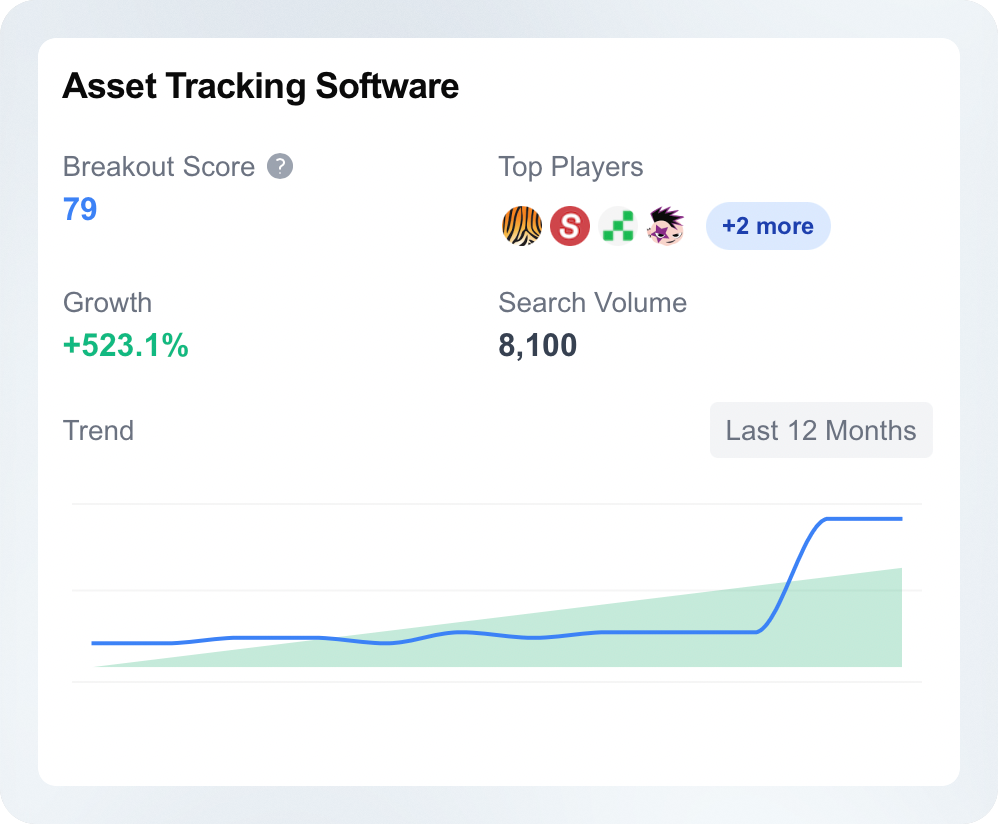Screen dimensions: 998x824
Task: Open the Last 12 Months range dropdown
Action: click(x=821, y=430)
